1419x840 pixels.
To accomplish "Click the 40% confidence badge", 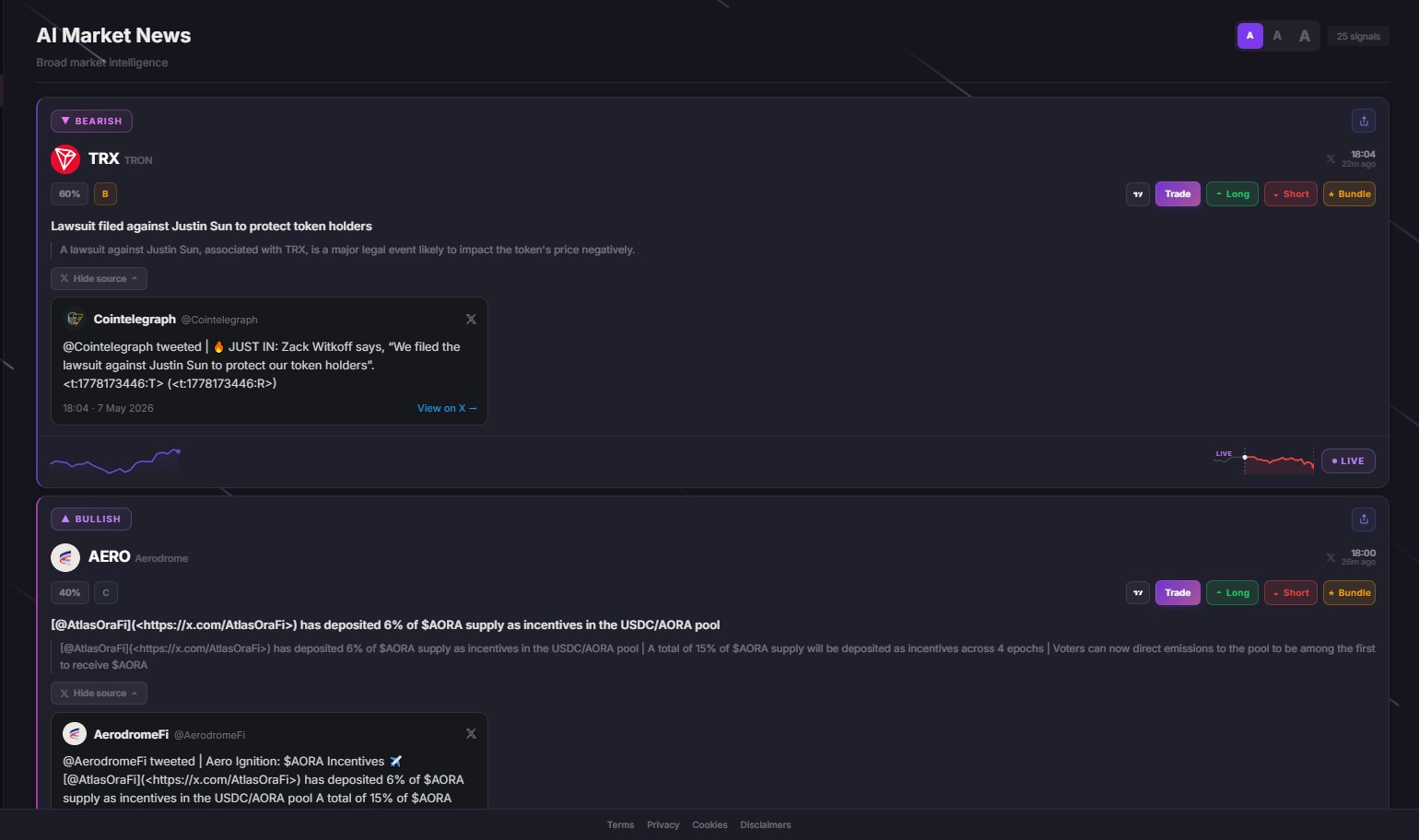I will click(x=69, y=592).
